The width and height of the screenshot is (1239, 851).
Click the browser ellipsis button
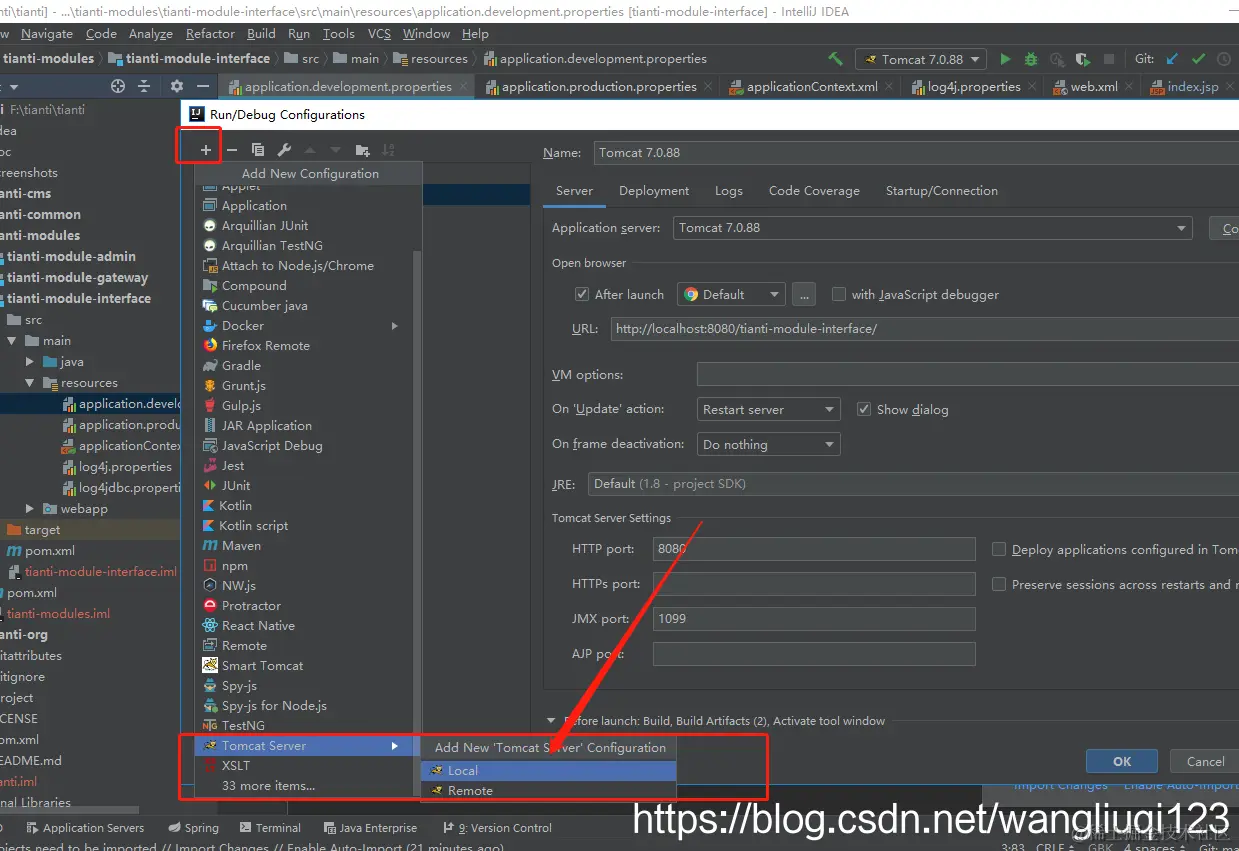point(804,294)
